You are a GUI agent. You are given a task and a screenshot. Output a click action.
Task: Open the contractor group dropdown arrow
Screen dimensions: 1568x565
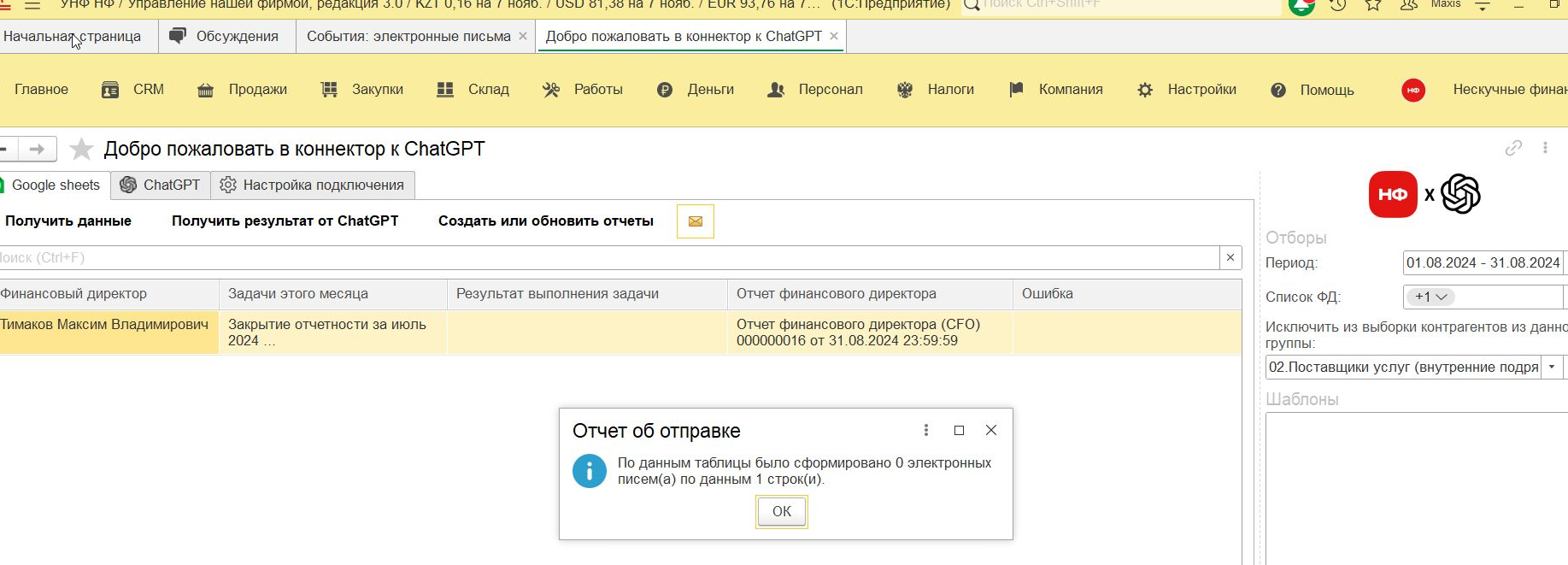coord(1552,367)
